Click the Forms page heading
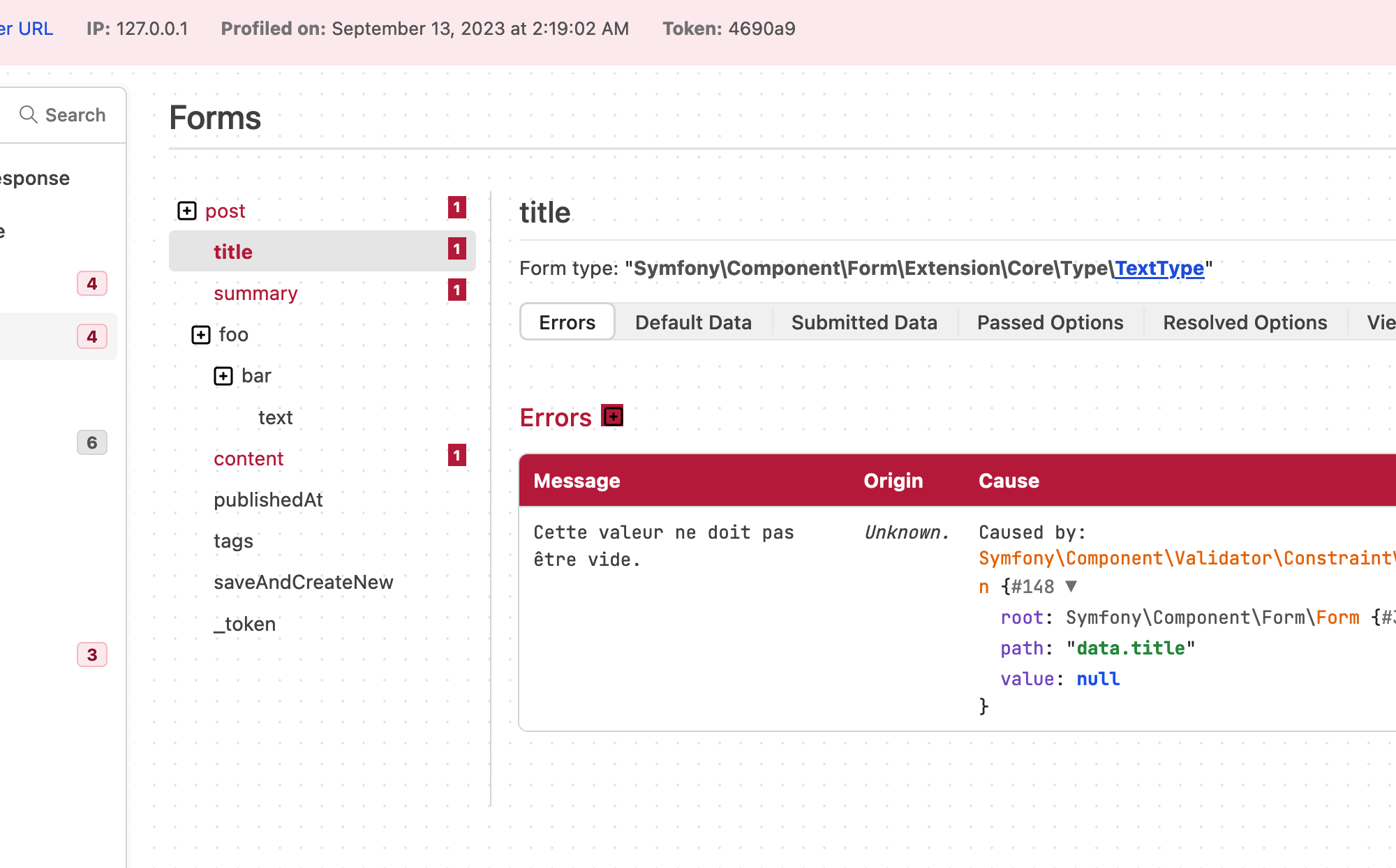 click(x=215, y=117)
